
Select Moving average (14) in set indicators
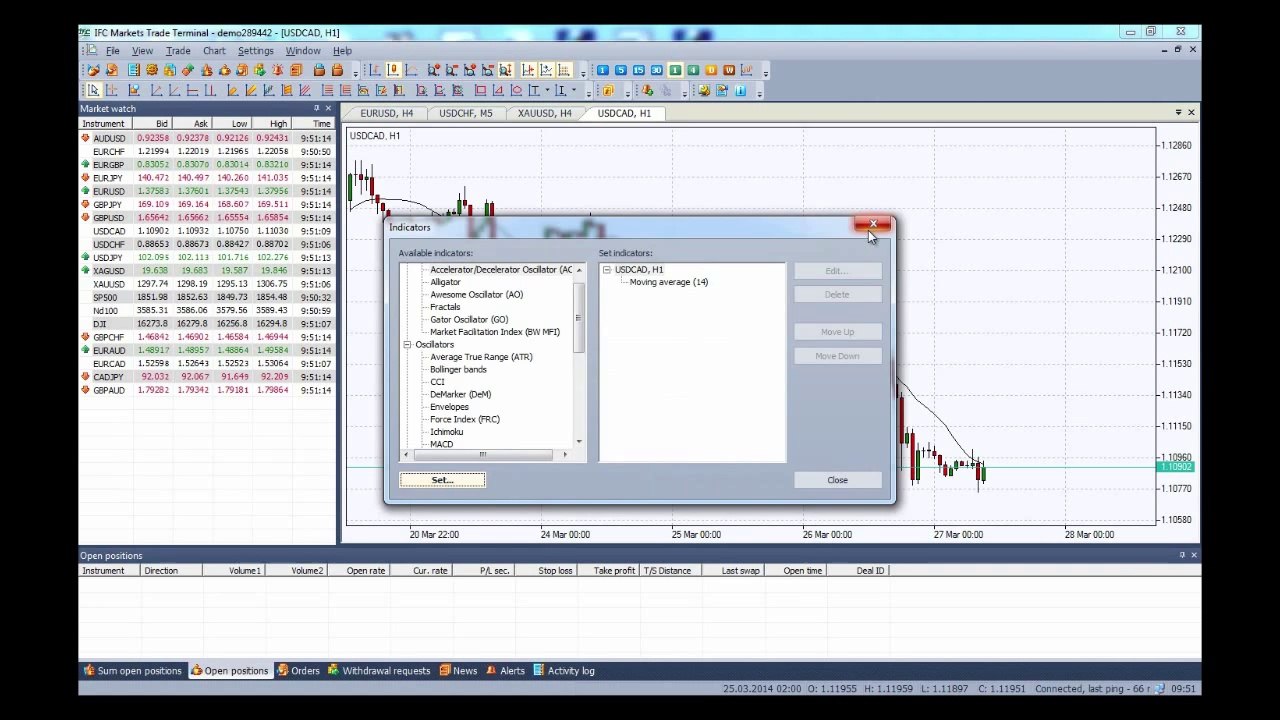click(668, 282)
